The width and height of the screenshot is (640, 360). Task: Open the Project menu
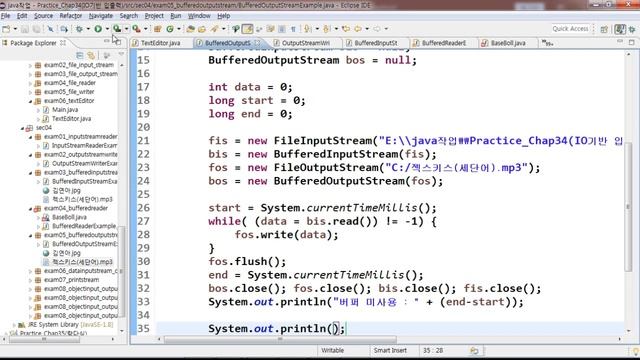click(154, 16)
